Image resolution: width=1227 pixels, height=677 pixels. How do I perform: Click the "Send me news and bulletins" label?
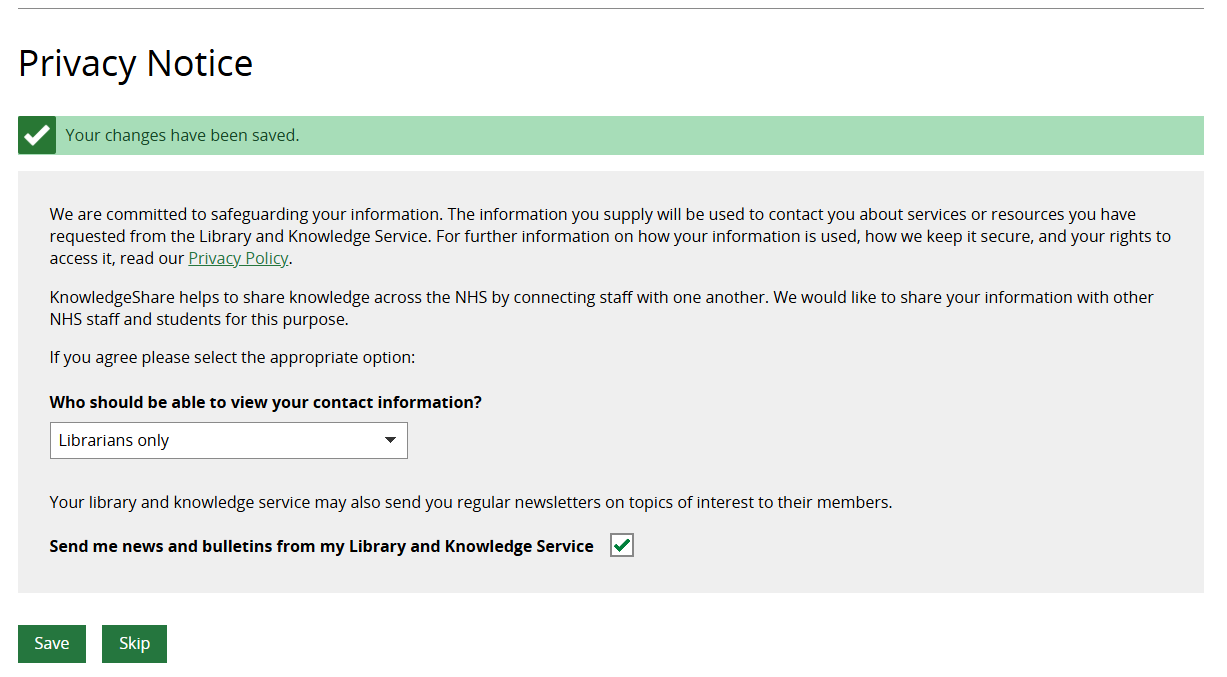[321, 546]
